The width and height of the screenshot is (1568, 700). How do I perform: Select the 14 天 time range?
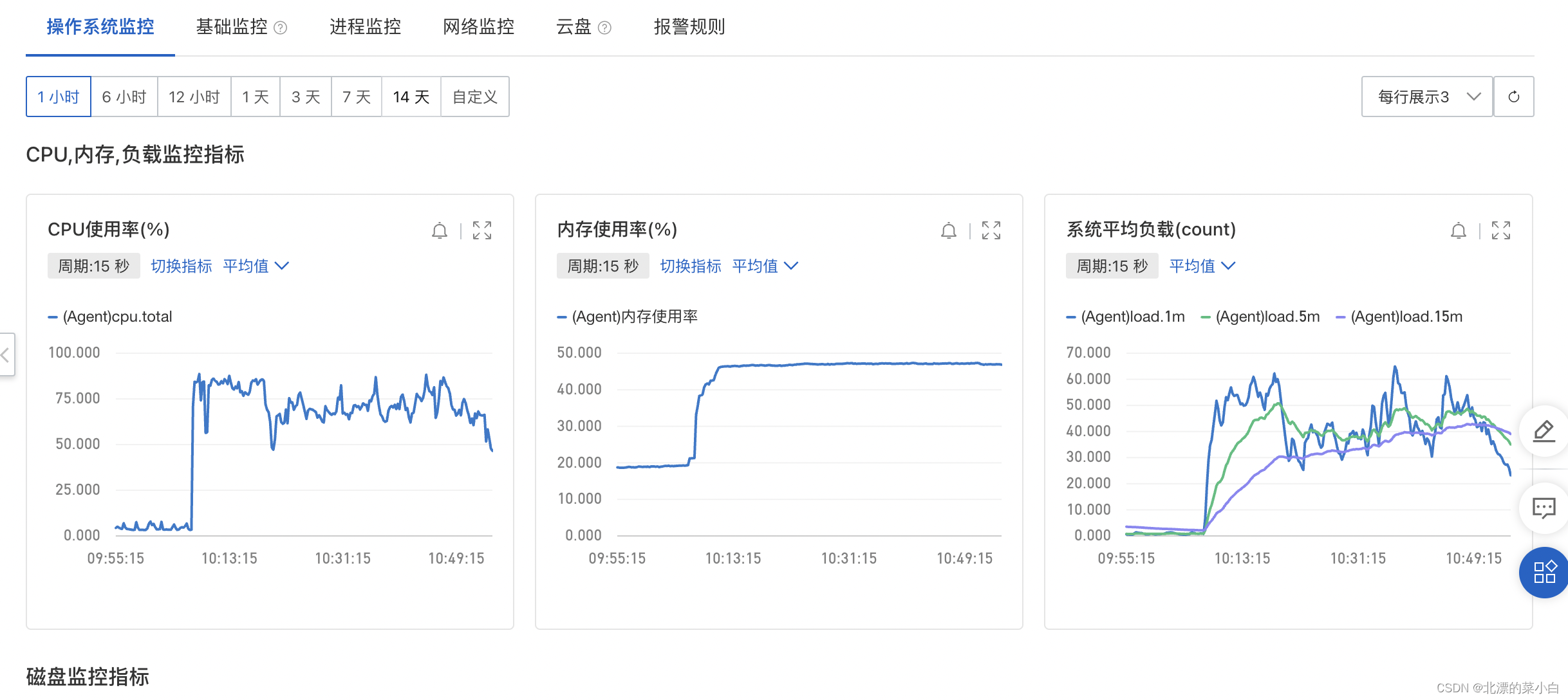411,97
